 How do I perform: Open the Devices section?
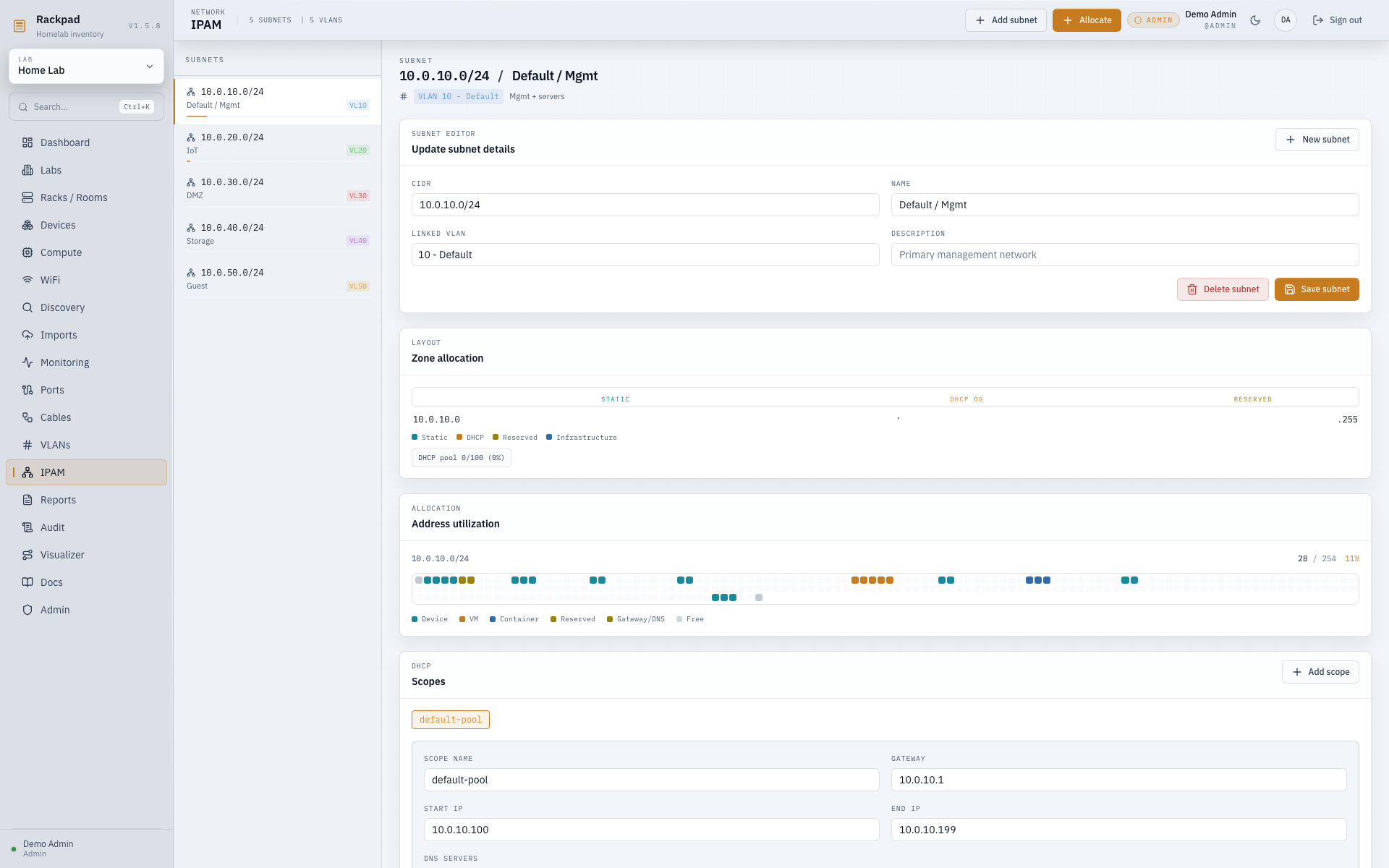(86, 225)
